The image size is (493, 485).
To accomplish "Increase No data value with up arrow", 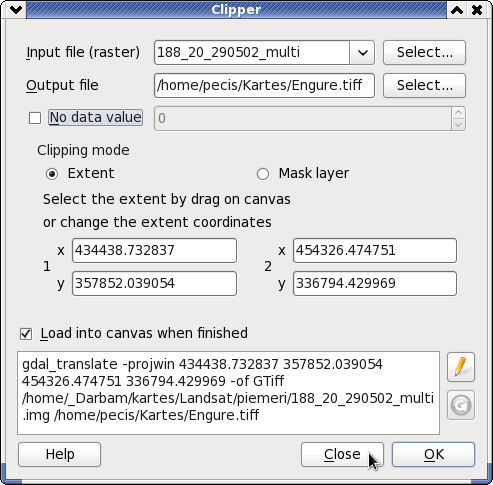I will (458, 113).
